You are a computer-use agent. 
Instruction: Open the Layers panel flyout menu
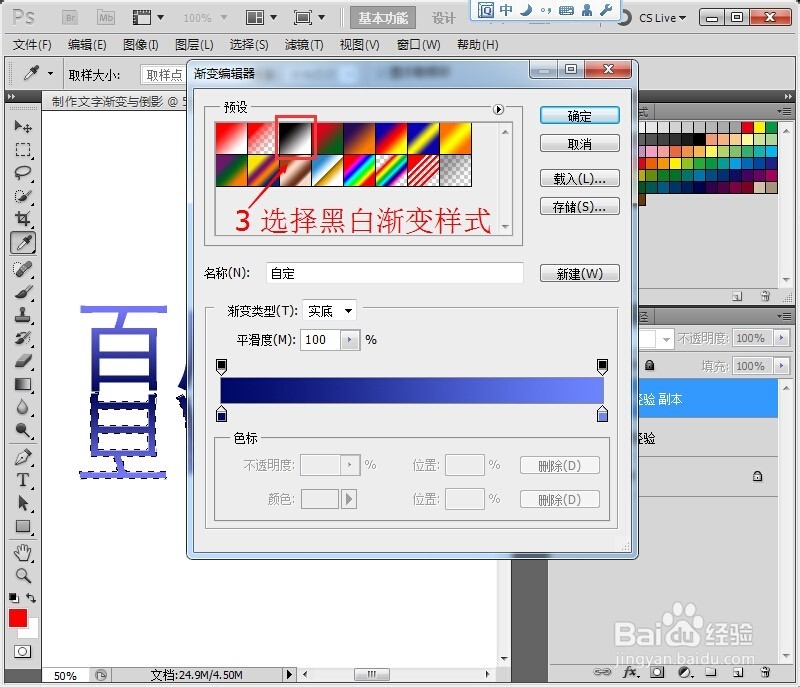pos(786,314)
